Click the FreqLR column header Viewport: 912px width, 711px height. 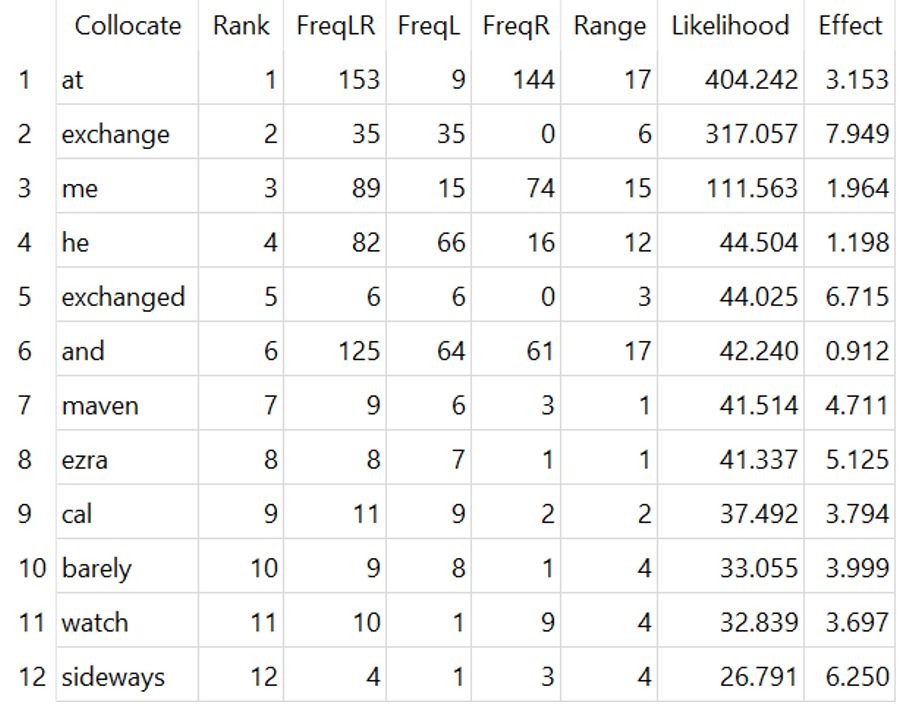(335, 26)
